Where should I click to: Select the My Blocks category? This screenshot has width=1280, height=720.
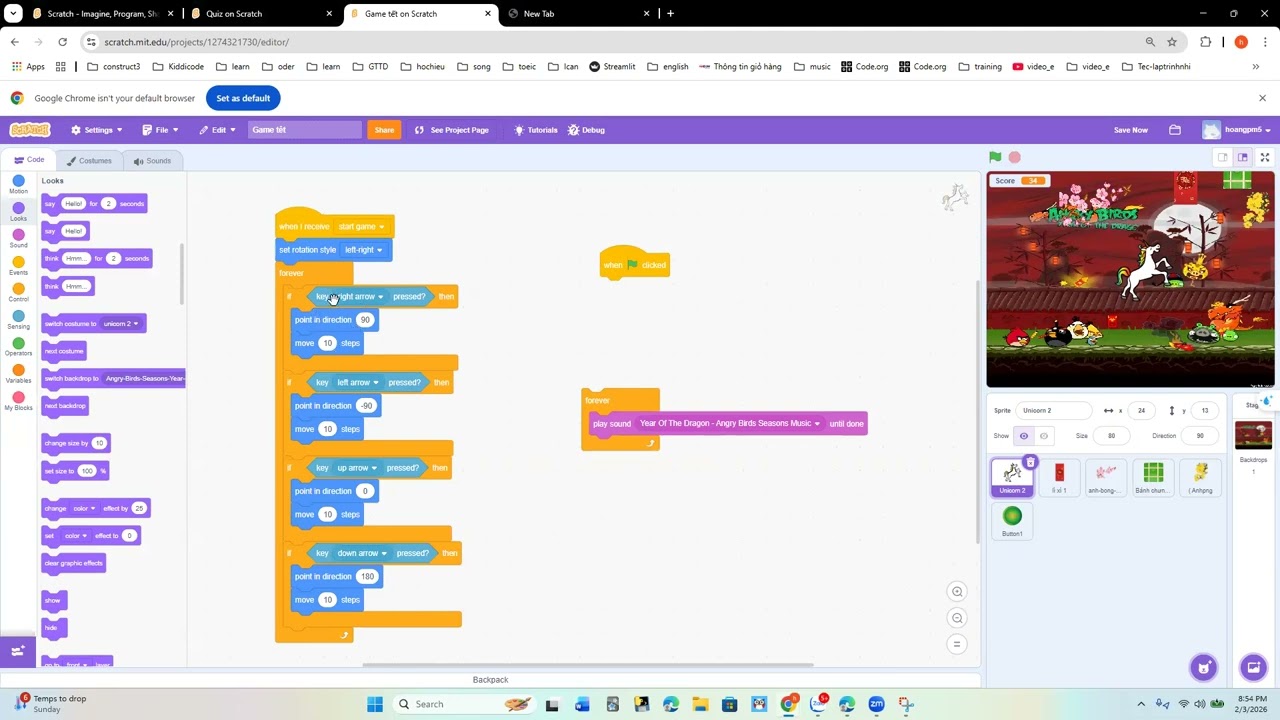[18, 401]
